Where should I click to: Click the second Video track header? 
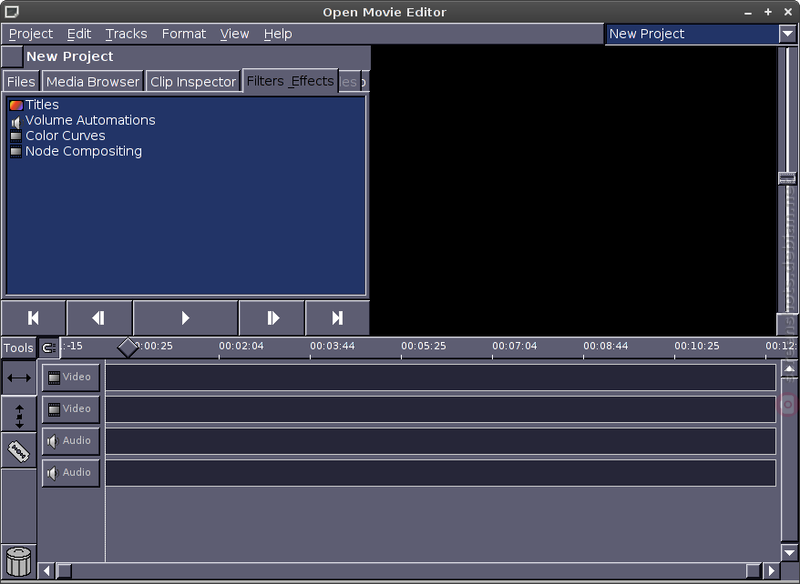(70, 409)
